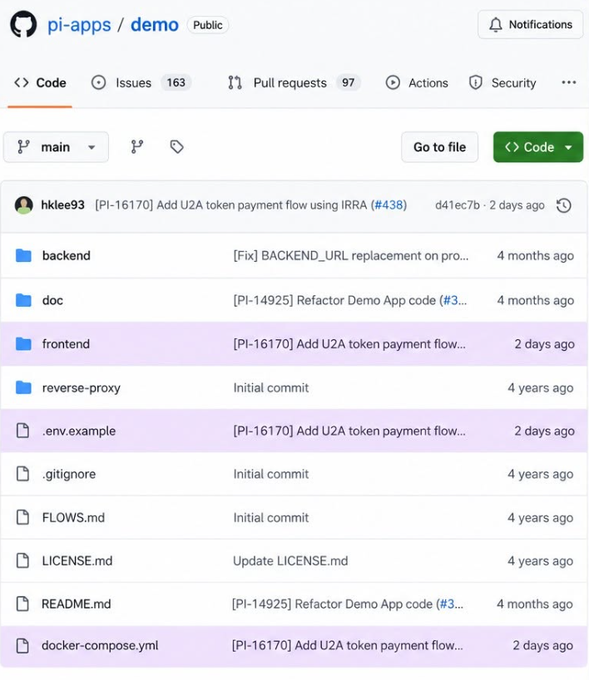Screen dimensions: 589x680
Task: Expand the green Code dropdown button
Action: pyautogui.click(x=538, y=147)
